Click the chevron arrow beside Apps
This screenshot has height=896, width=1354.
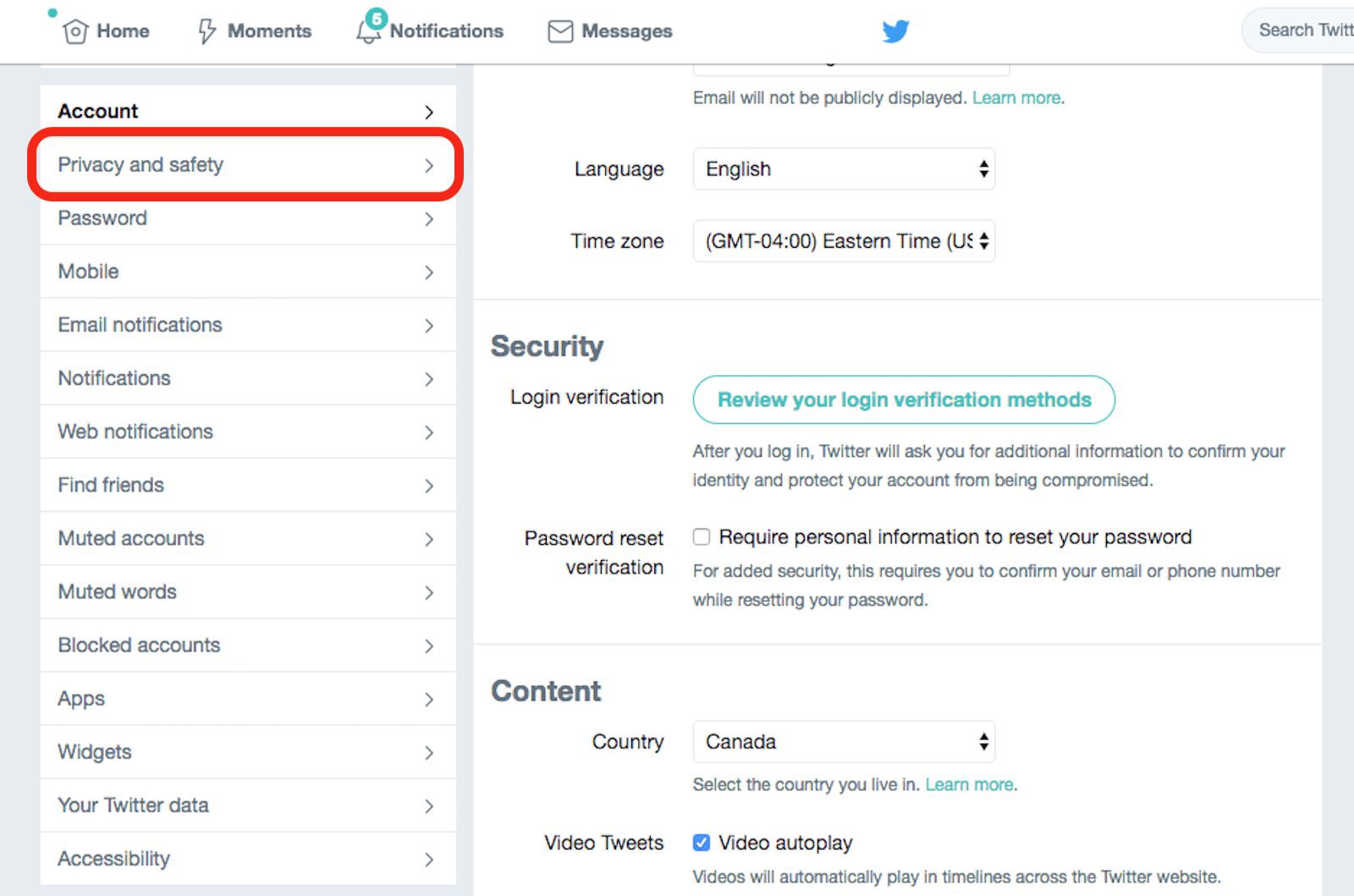(429, 700)
